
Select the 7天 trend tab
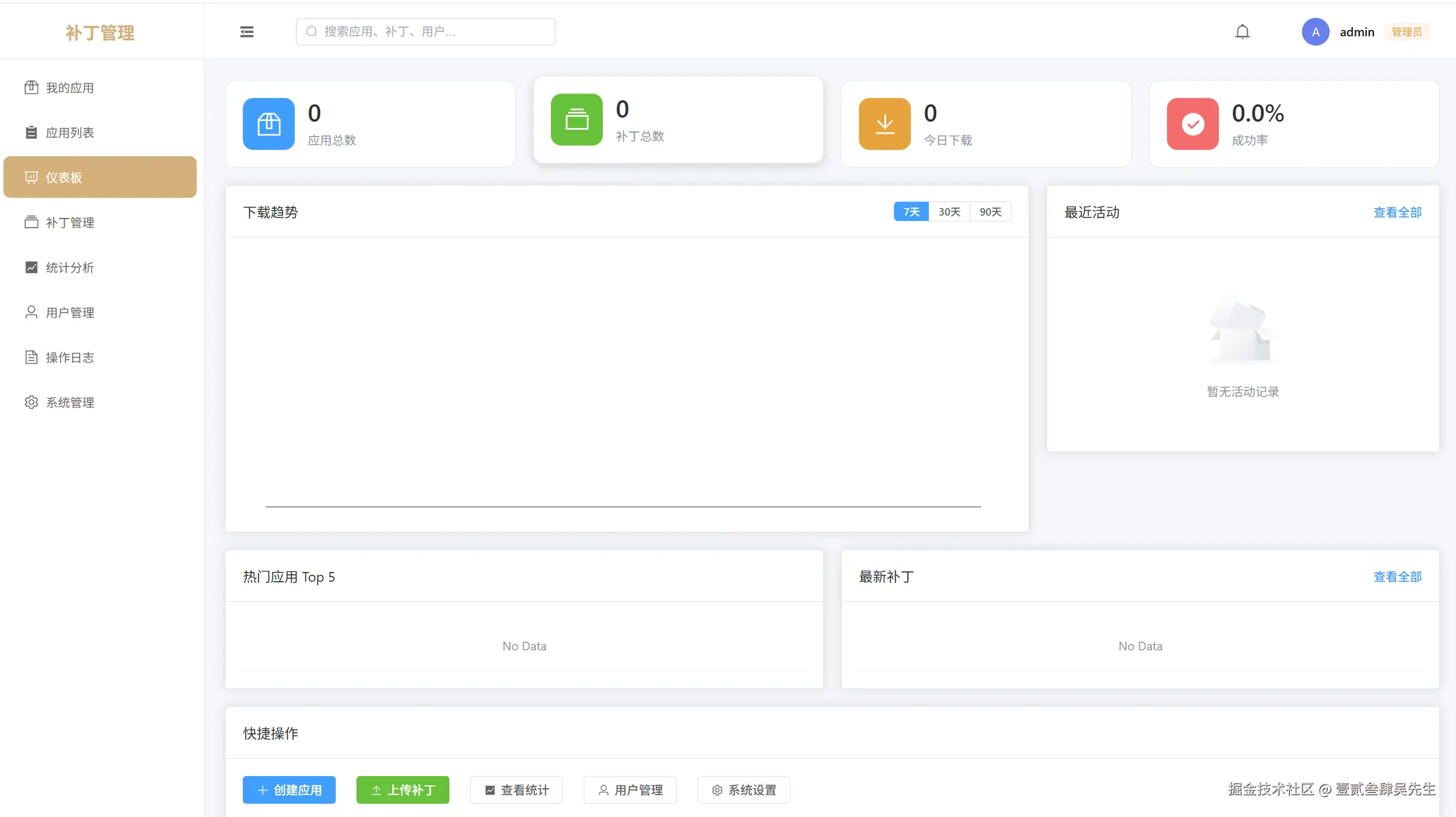point(911,212)
